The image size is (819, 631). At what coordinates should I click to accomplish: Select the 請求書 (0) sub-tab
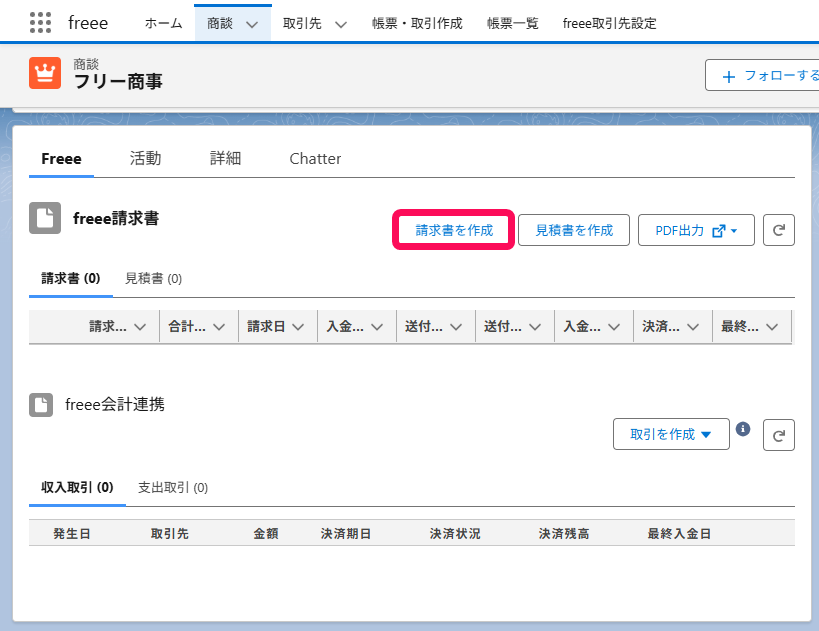(71, 278)
